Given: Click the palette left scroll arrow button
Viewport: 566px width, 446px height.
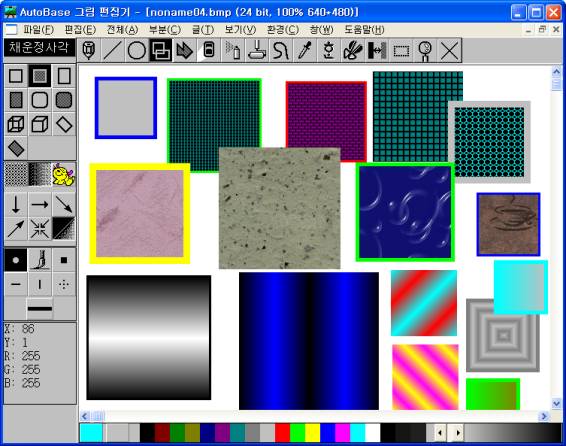Looking at the screenshot, I should (440, 432).
